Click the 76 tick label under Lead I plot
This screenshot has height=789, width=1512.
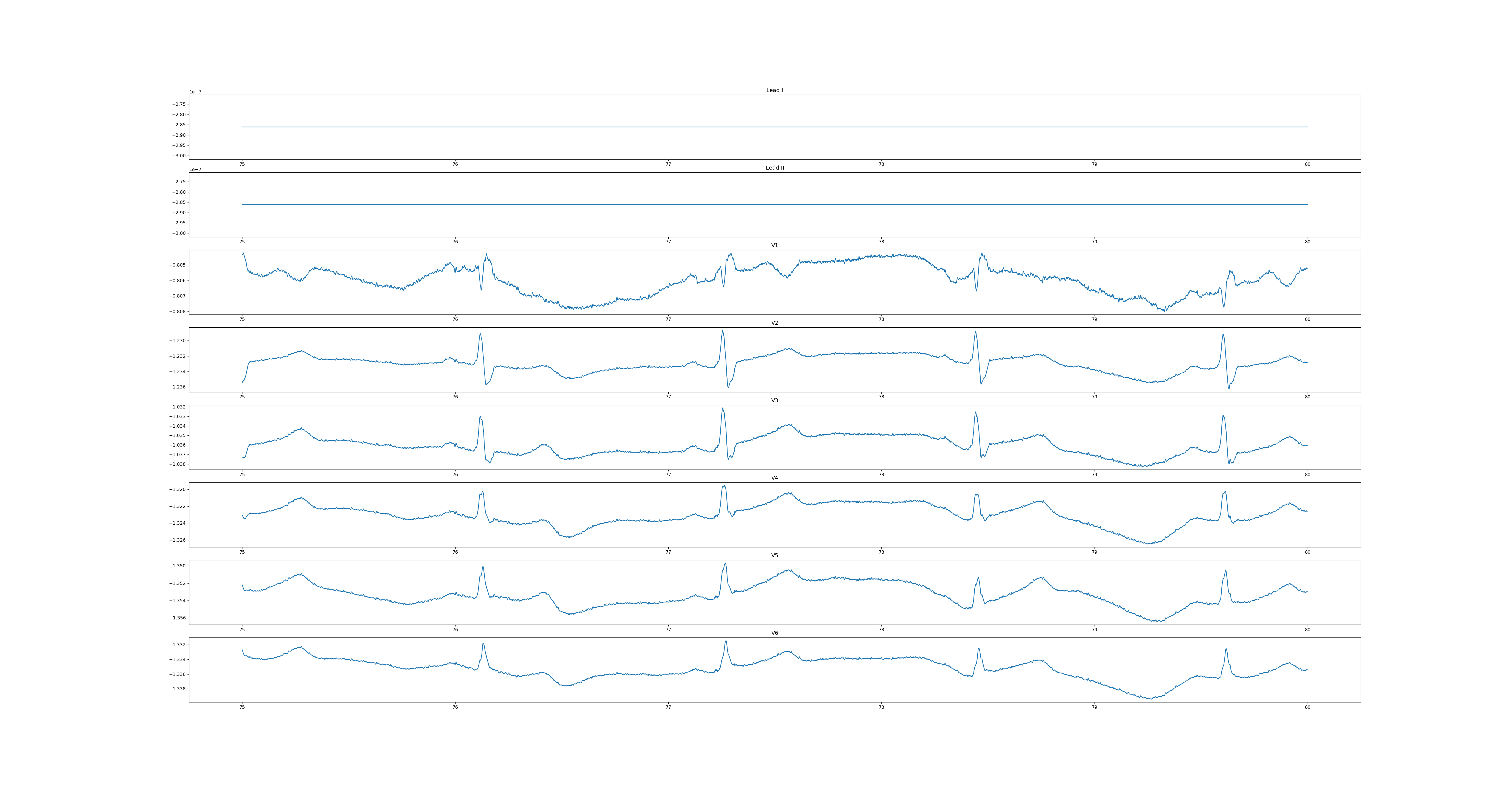tap(455, 164)
